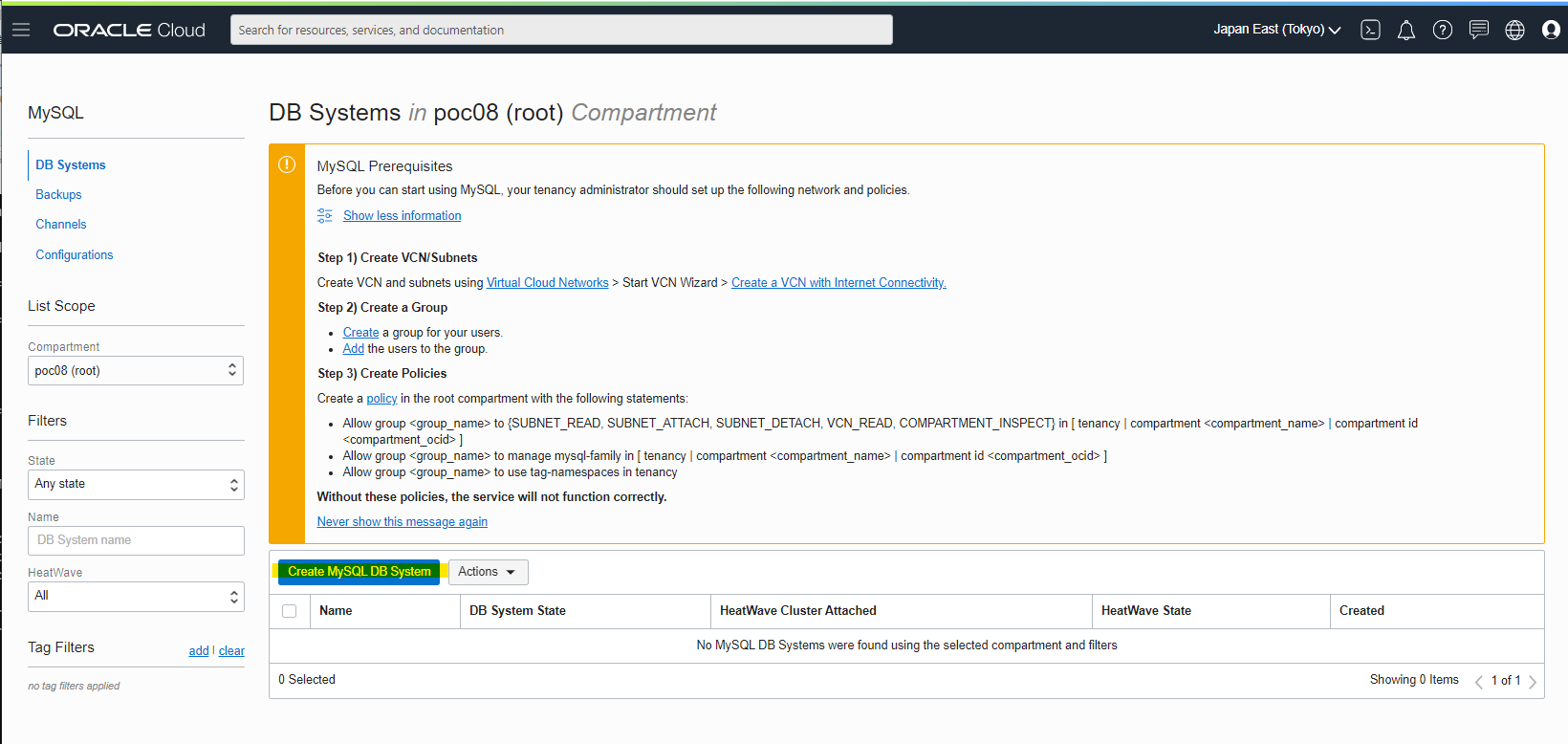Click the settings icon beside Show less information

click(325, 215)
